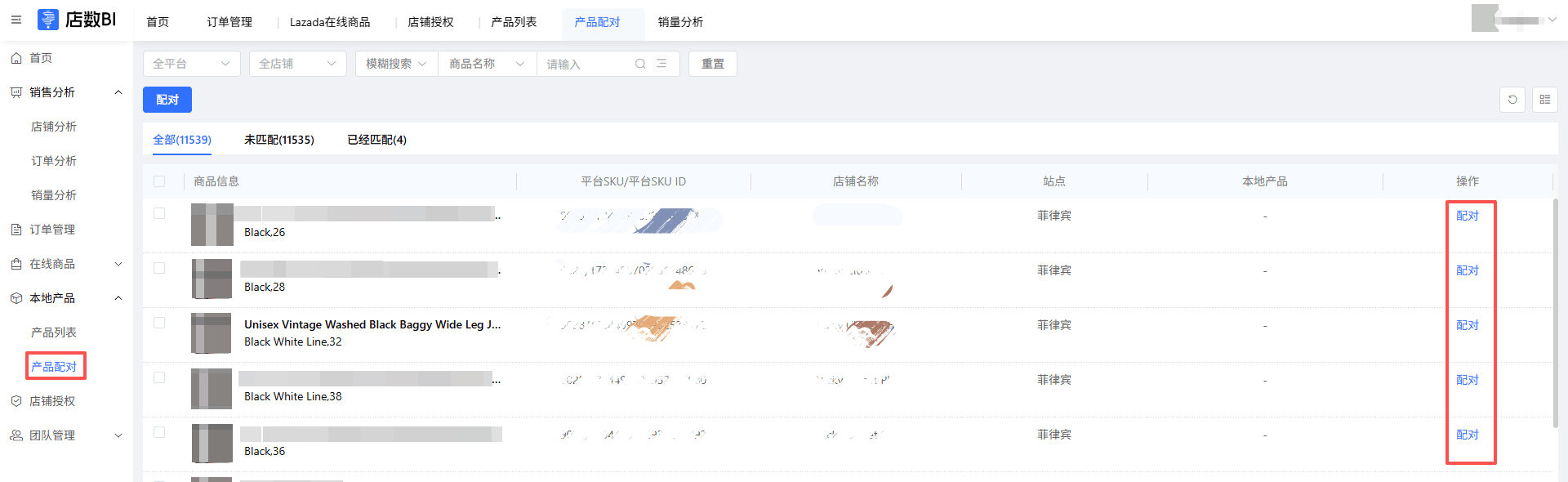This screenshot has height=482, width=1568.
Task: Expand the 在线商品 sidebar section chevron
Action: tap(118, 264)
